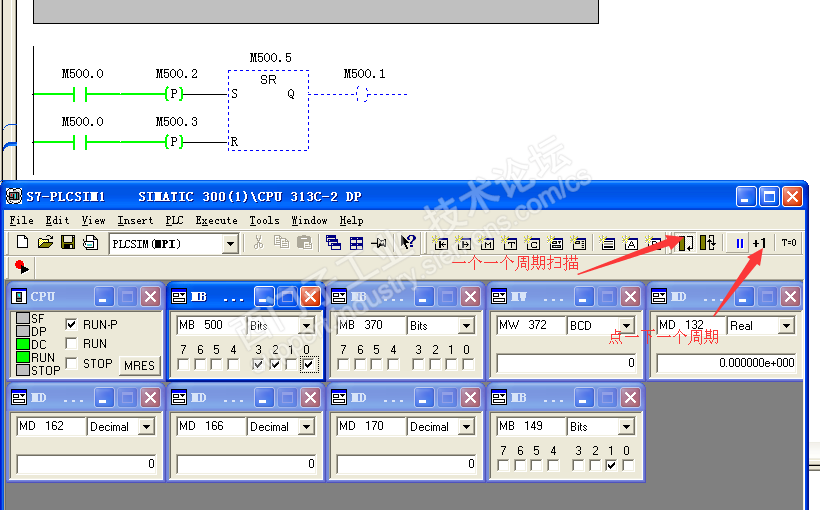Insert a Timer window icon
This screenshot has width=820, height=510.
509,243
